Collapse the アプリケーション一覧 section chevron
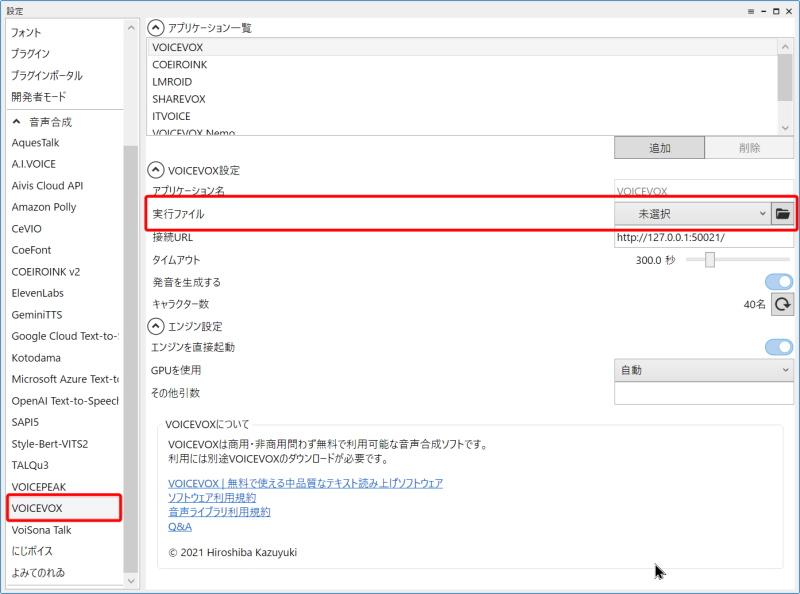This screenshot has width=800, height=594. (156, 28)
